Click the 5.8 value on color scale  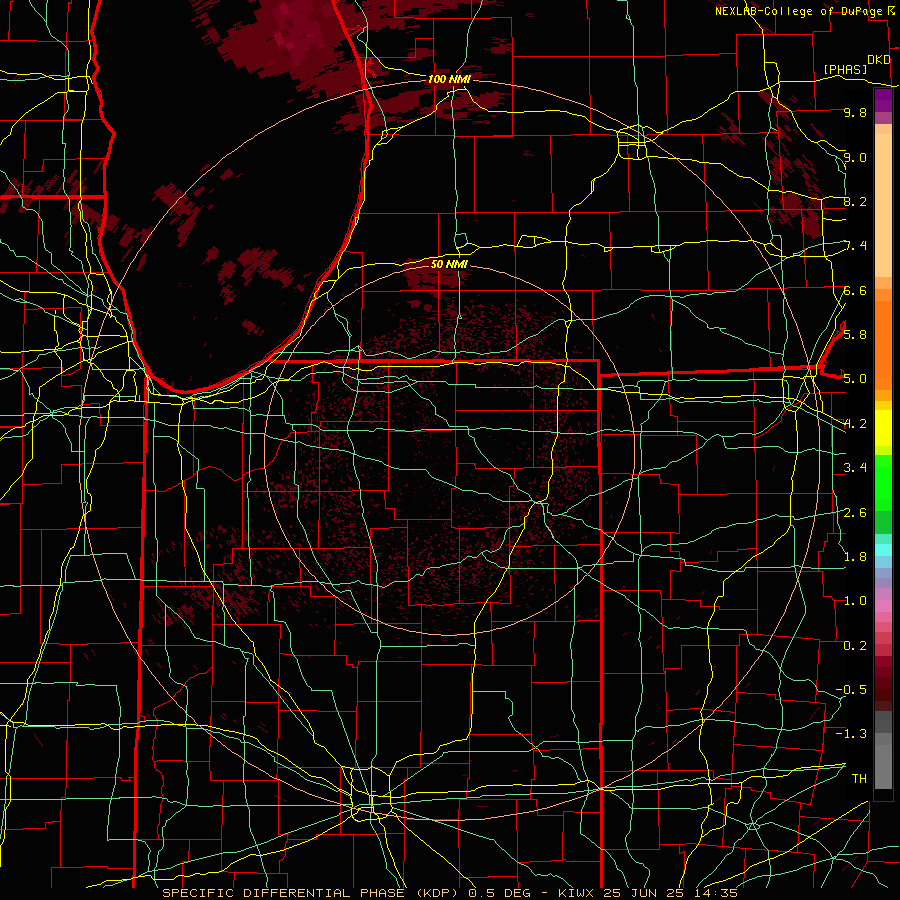click(855, 334)
